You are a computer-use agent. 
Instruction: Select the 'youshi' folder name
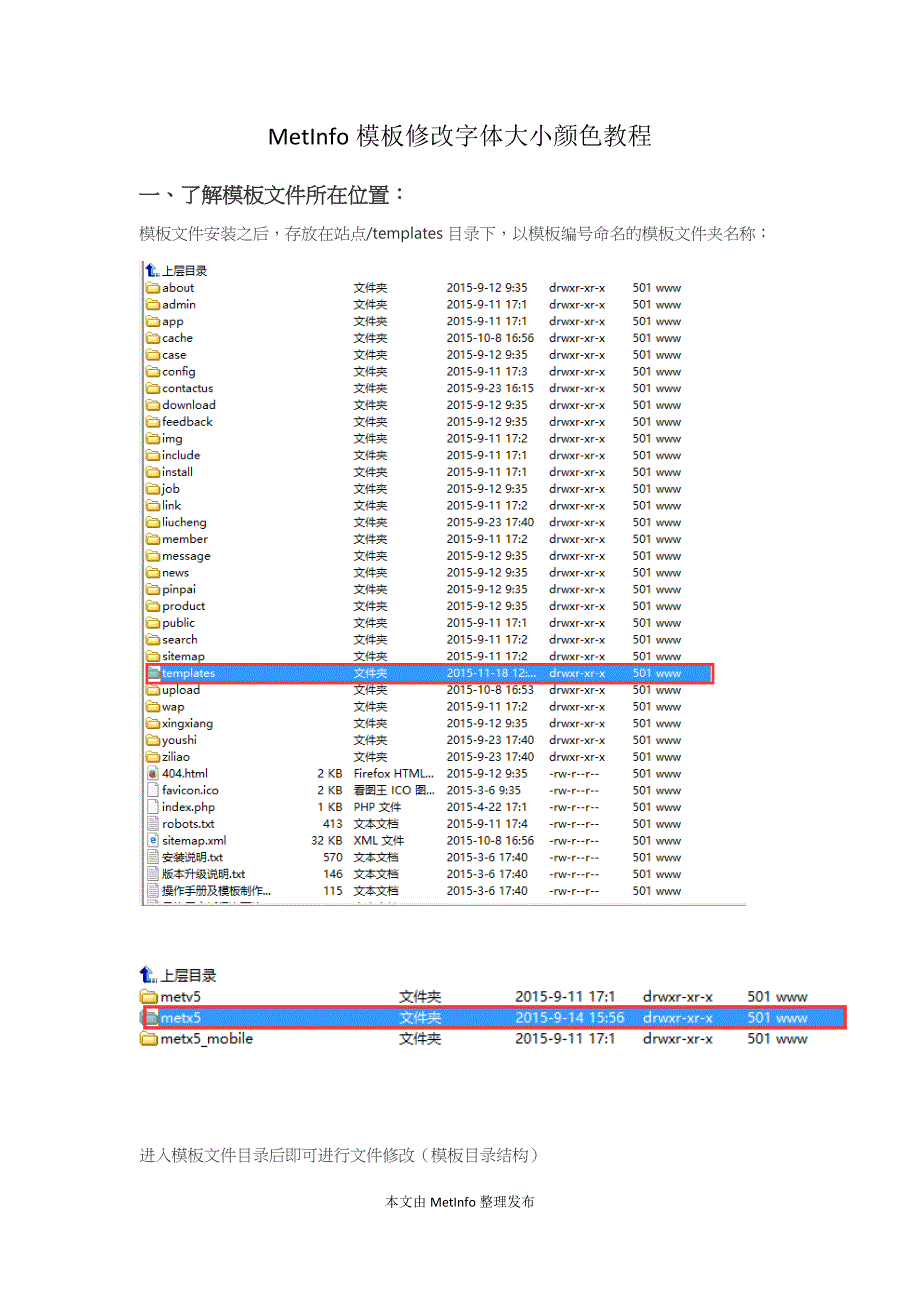[179, 740]
